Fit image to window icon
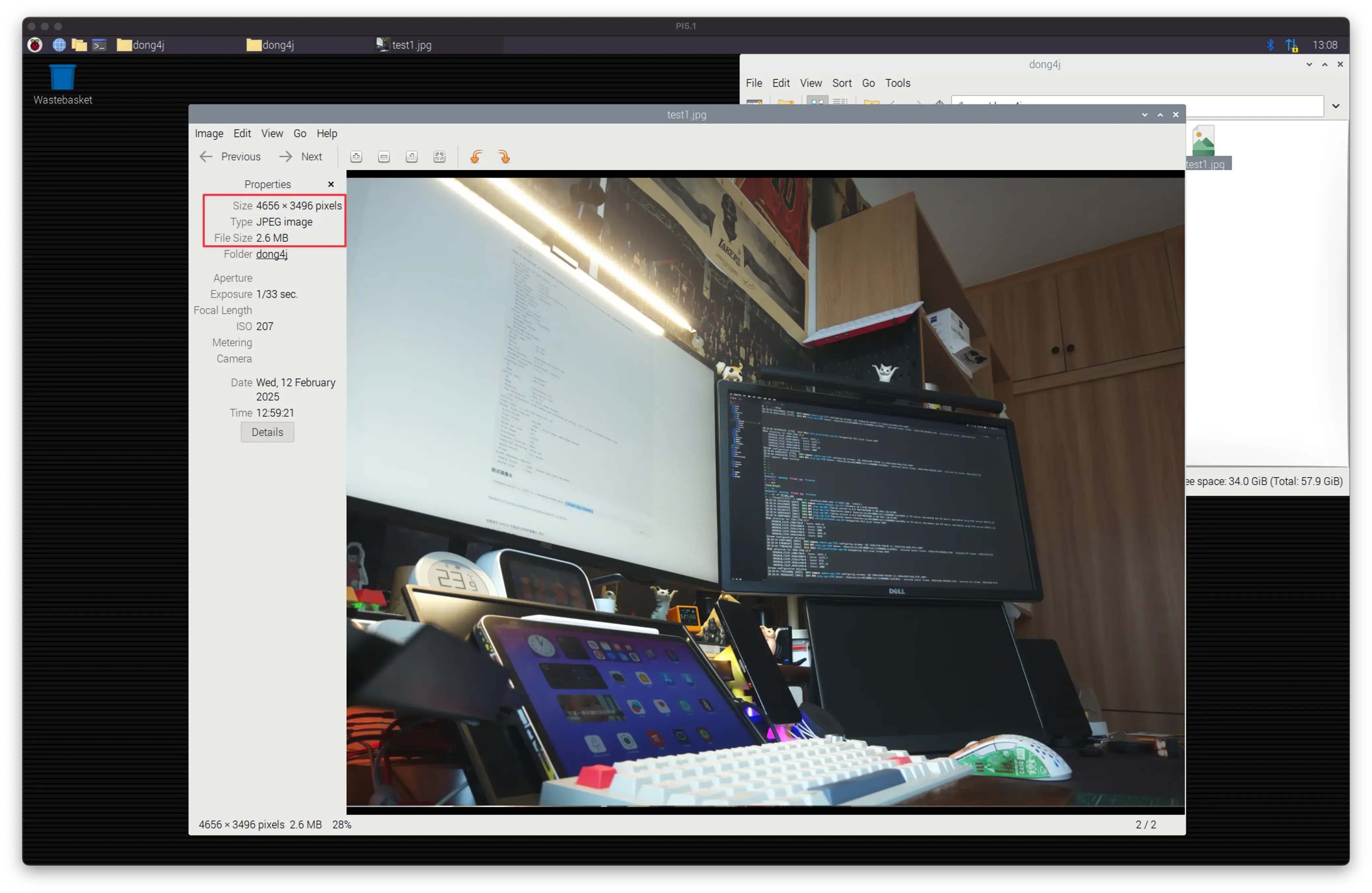Screen dimensions: 1372x893 (x=439, y=157)
